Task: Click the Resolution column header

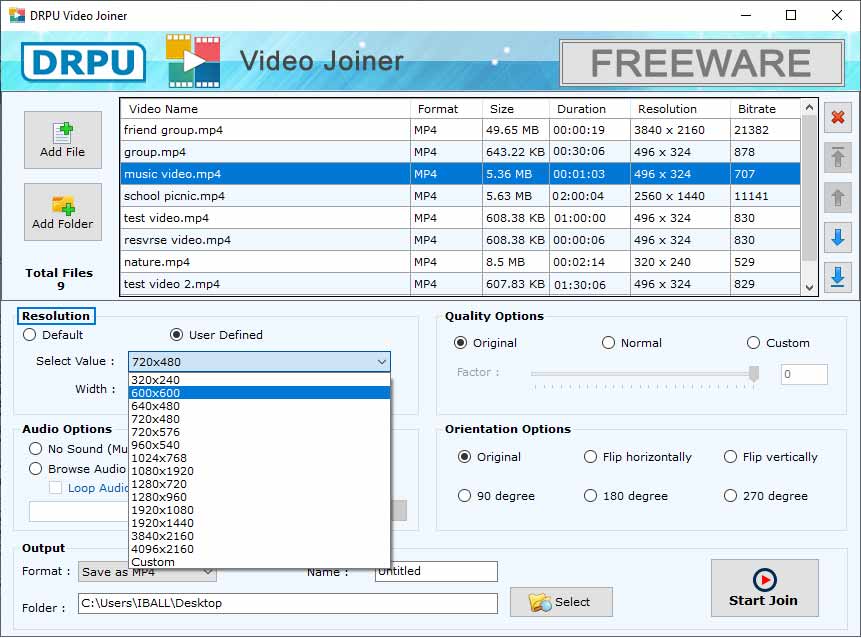Action: click(680, 109)
